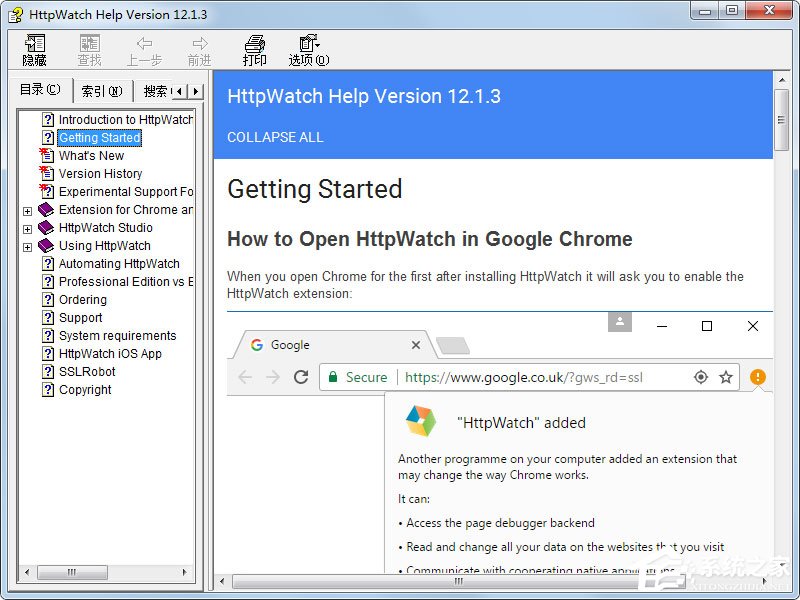Click the Back (上一步) arrow icon
800x600 pixels.
144,43
